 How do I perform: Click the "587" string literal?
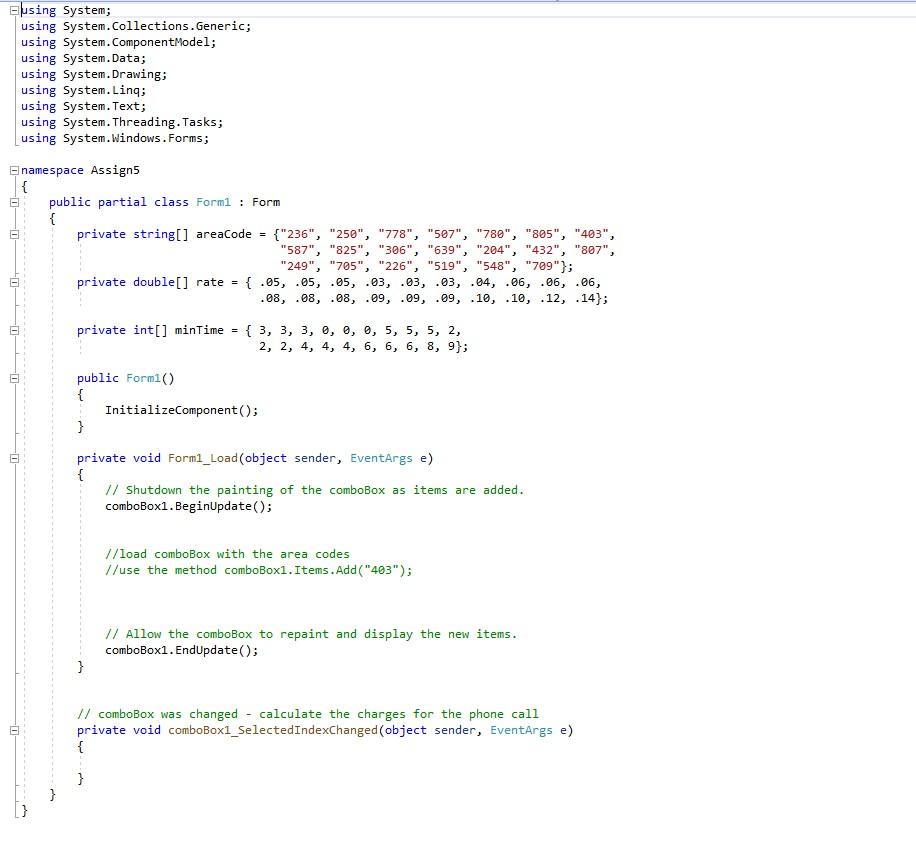click(297, 250)
